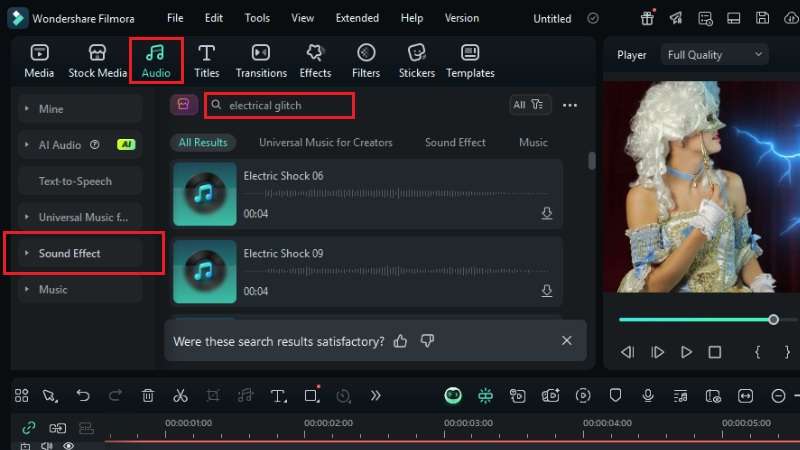
Task: Click the microphone voiceover record icon
Action: 648,395
